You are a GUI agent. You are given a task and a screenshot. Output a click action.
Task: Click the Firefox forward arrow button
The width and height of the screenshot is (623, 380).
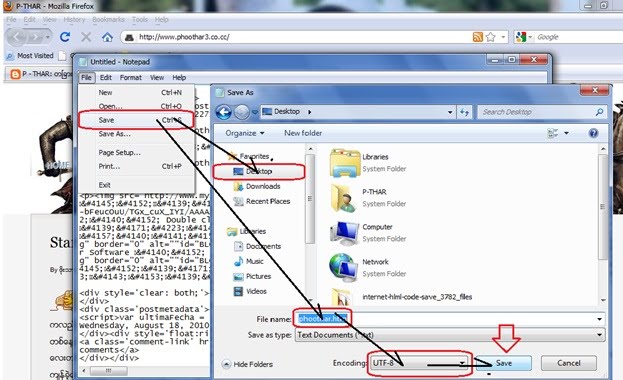36,37
